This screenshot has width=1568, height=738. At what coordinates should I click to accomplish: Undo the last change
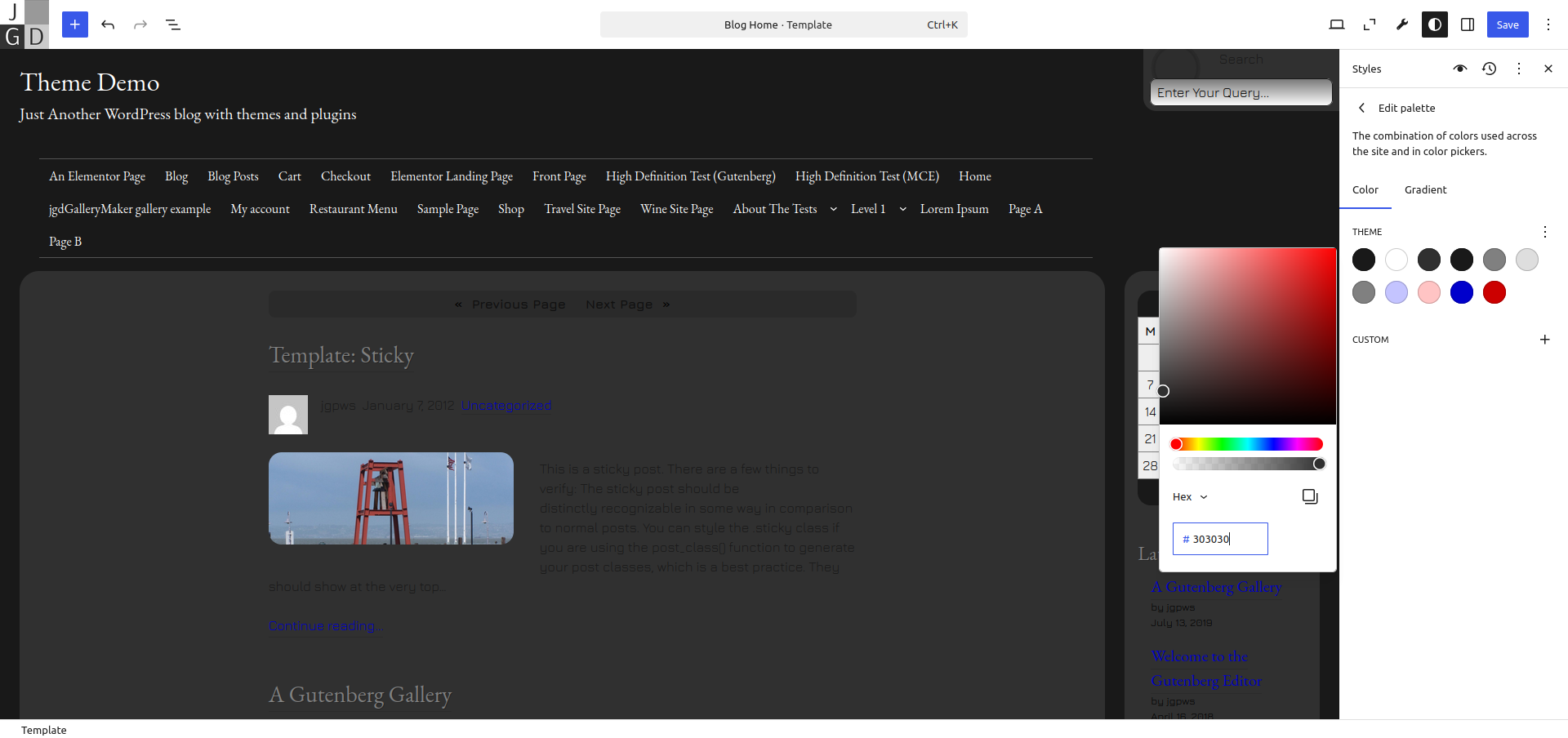click(108, 24)
